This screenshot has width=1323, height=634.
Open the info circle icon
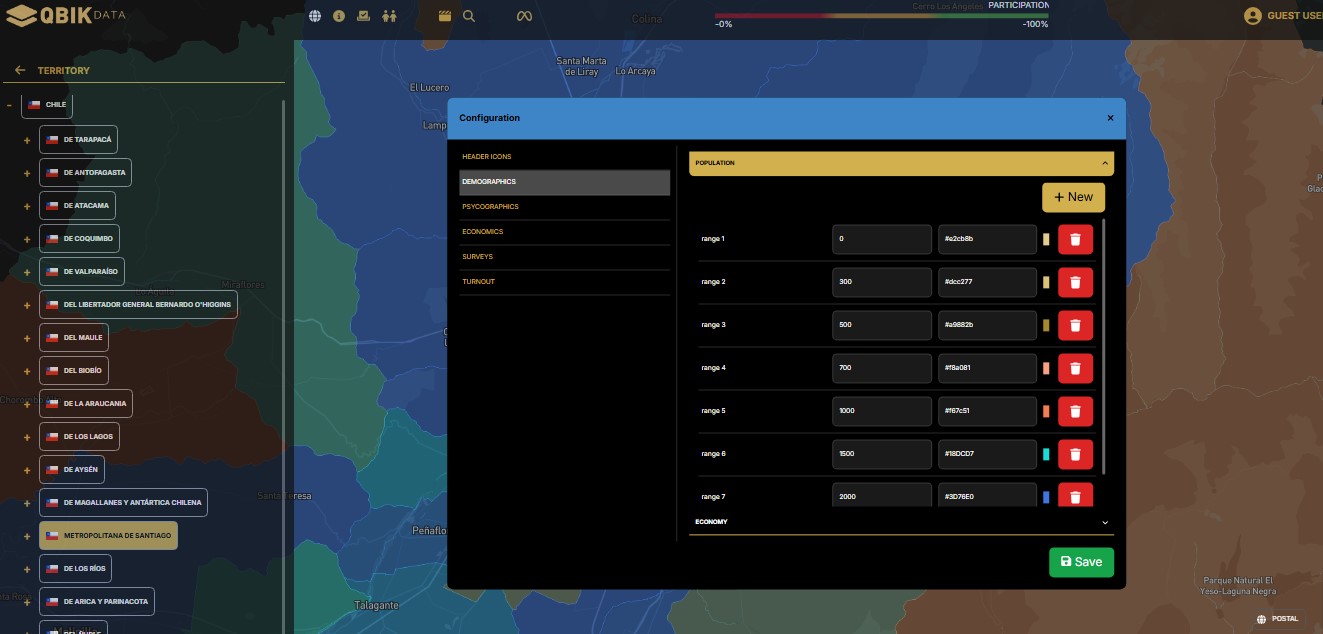tap(339, 16)
